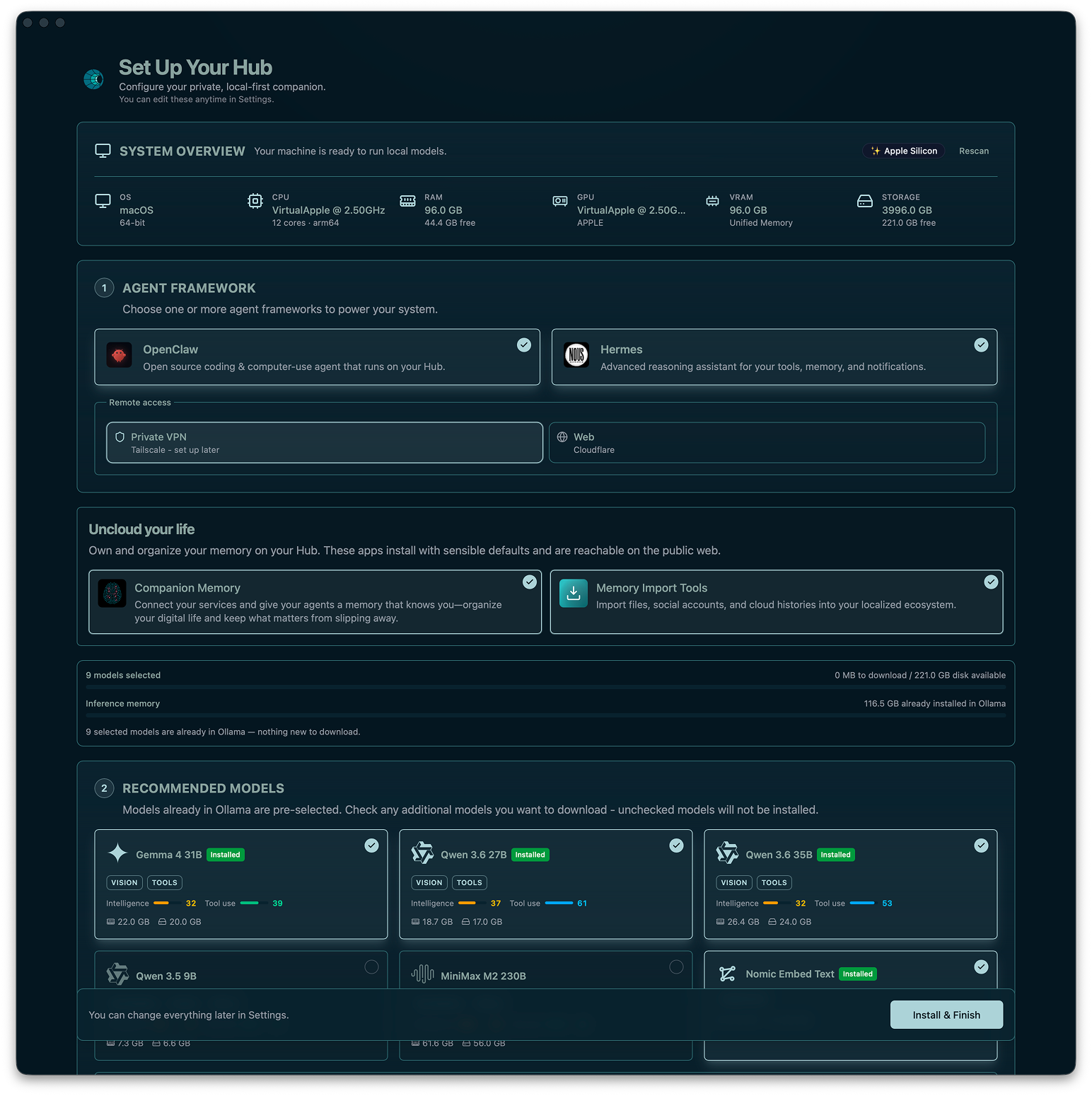
Task: Click the RAM memory stick icon
Action: tap(407, 201)
